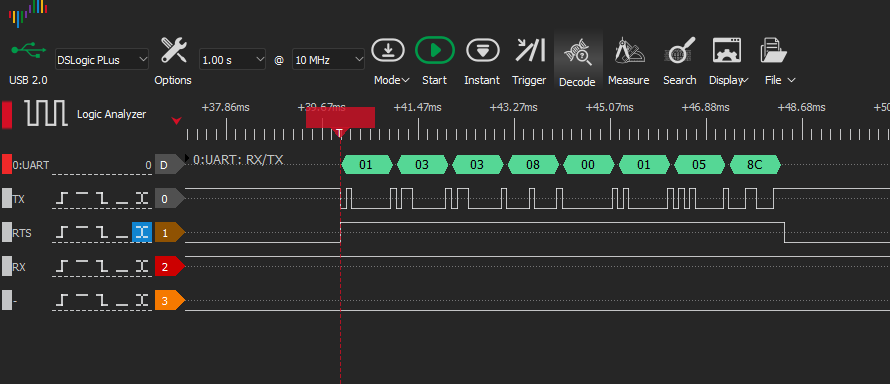The height and width of the screenshot is (384, 890).
Task: Open the Display menu
Action: click(x=729, y=80)
